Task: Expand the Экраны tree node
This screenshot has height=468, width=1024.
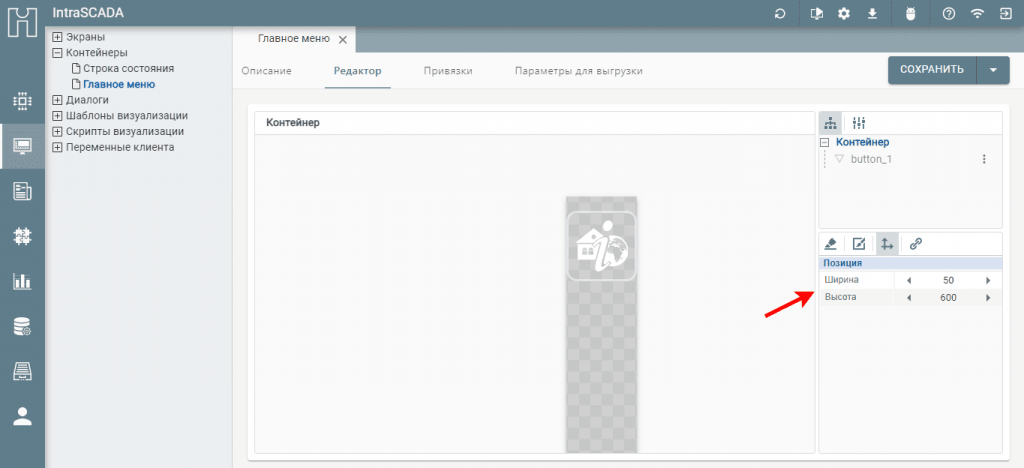Action: click(x=57, y=37)
